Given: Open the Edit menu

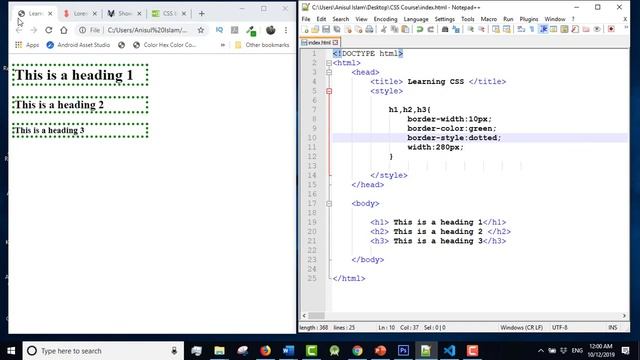Looking at the screenshot, I should [x=321, y=19].
